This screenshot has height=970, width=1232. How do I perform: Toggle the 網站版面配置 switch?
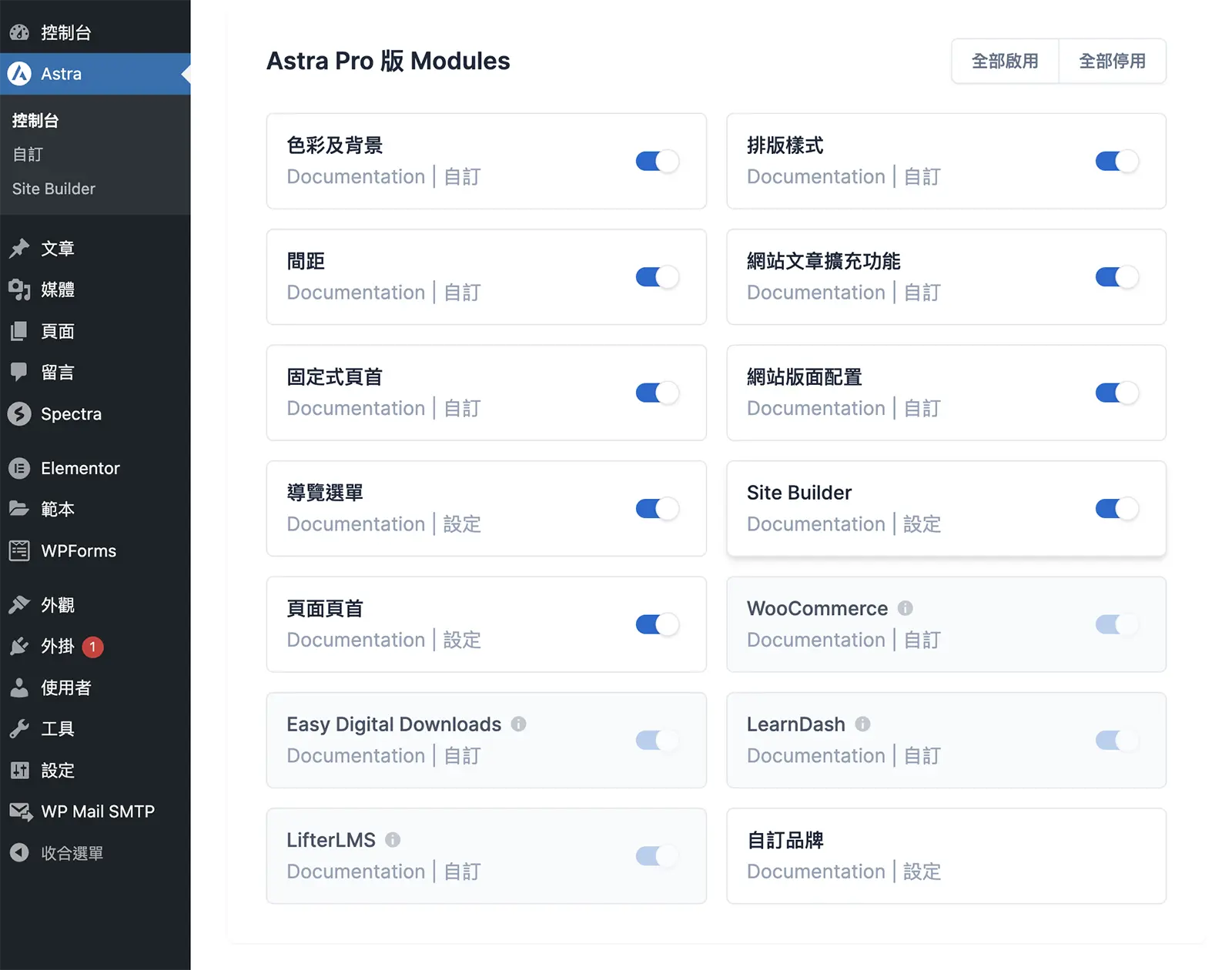click(x=1116, y=393)
